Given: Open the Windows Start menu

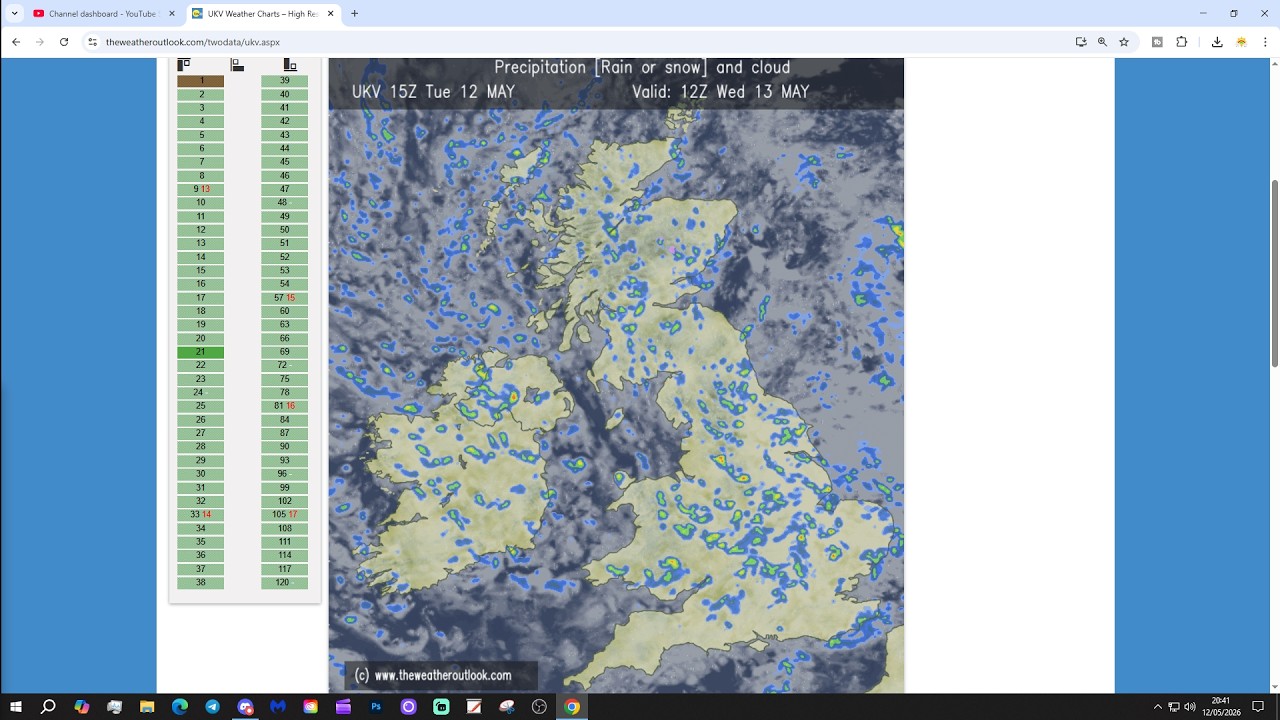Looking at the screenshot, I should click(x=16, y=707).
